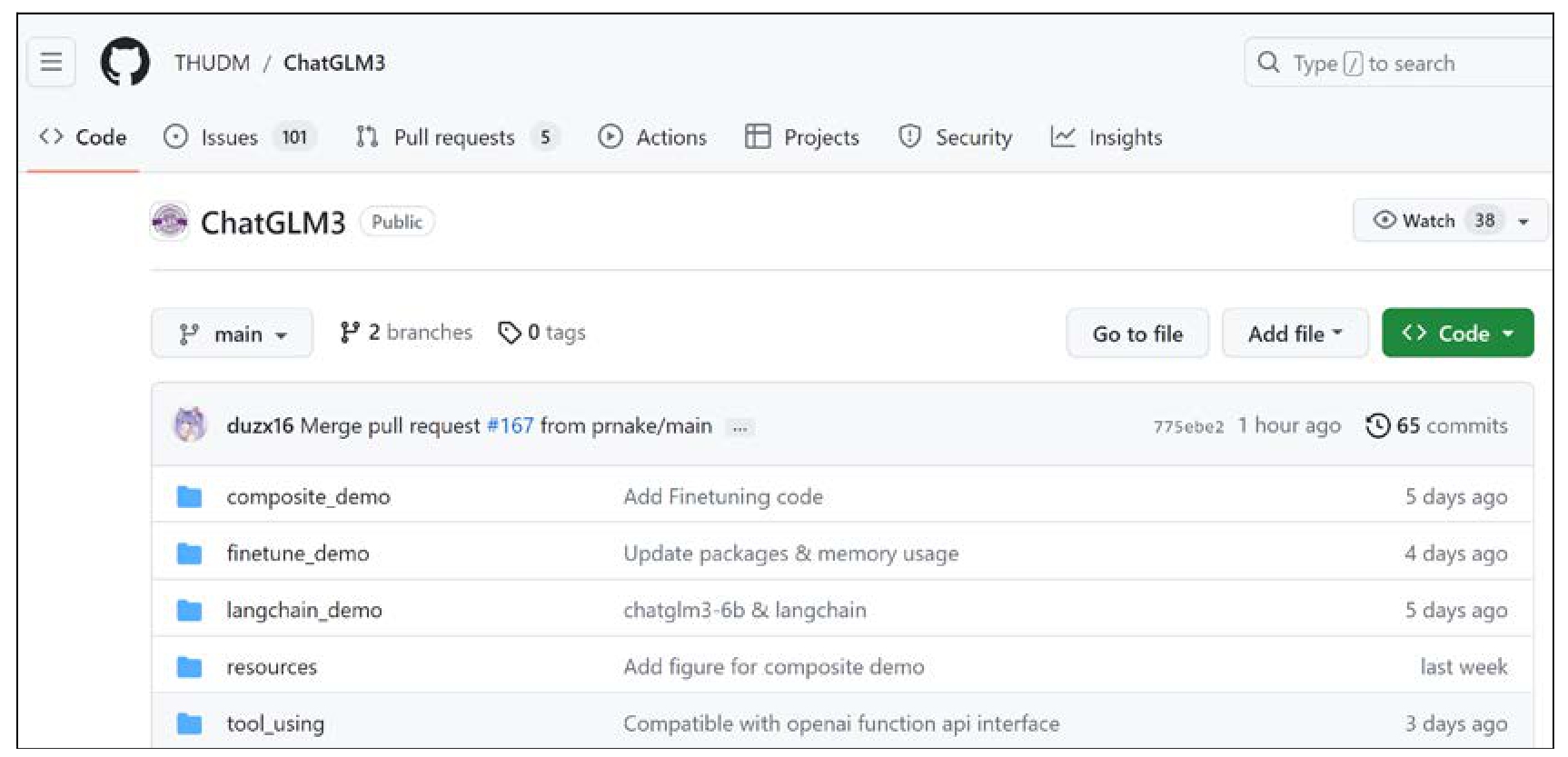Click the Issues count badge 101
Screen dimensions: 1568x757
tap(294, 137)
